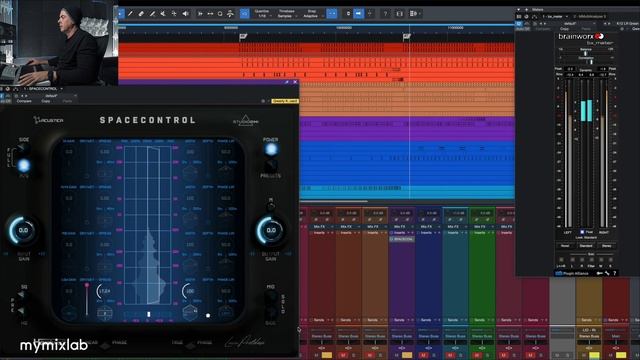Click the 100 dial in SpaceControl display
Viewport: 640px width, 360px height.
point(189,291)
